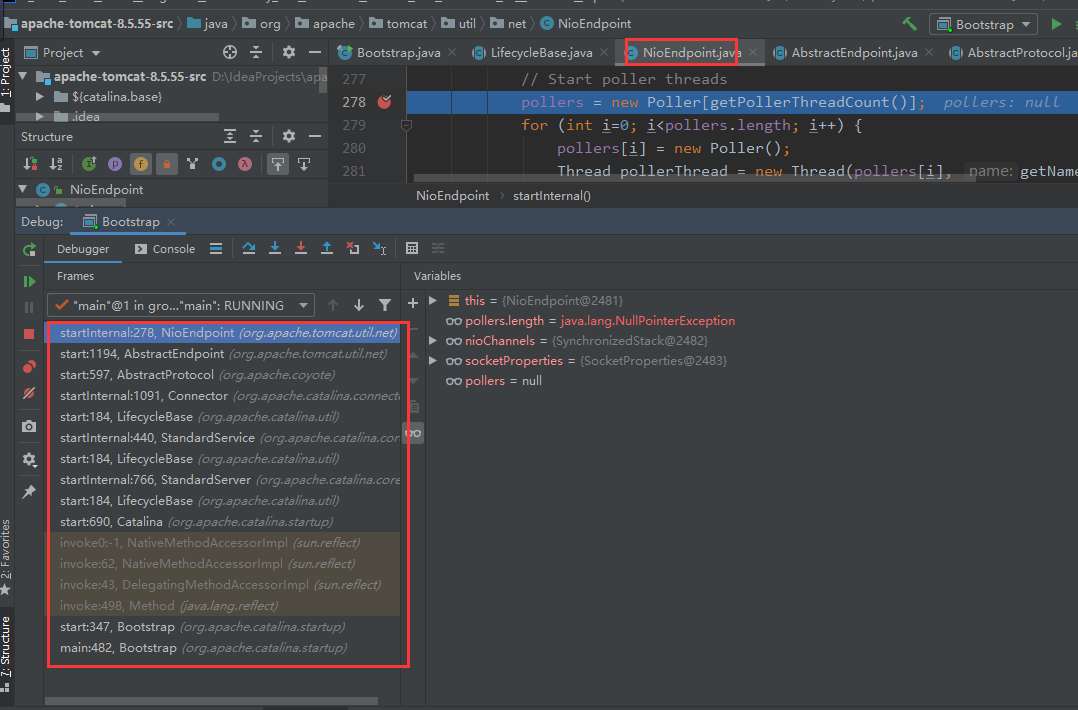Switch to the Debugger tab
The height and width of the screenshot is (710, 1078).
[83, 249]
